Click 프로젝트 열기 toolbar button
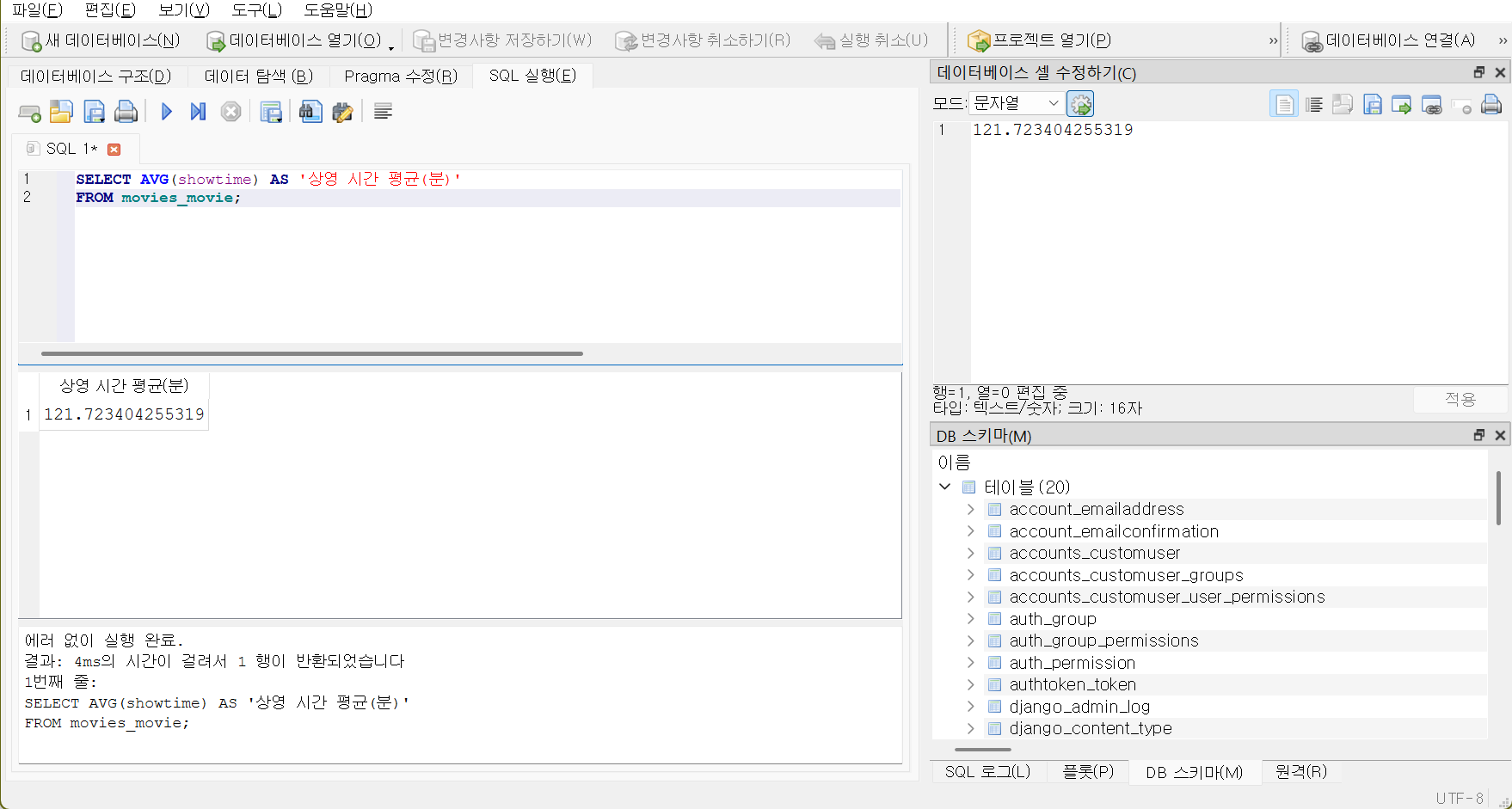1512x809 pixels. click(x=1039, y=40)
